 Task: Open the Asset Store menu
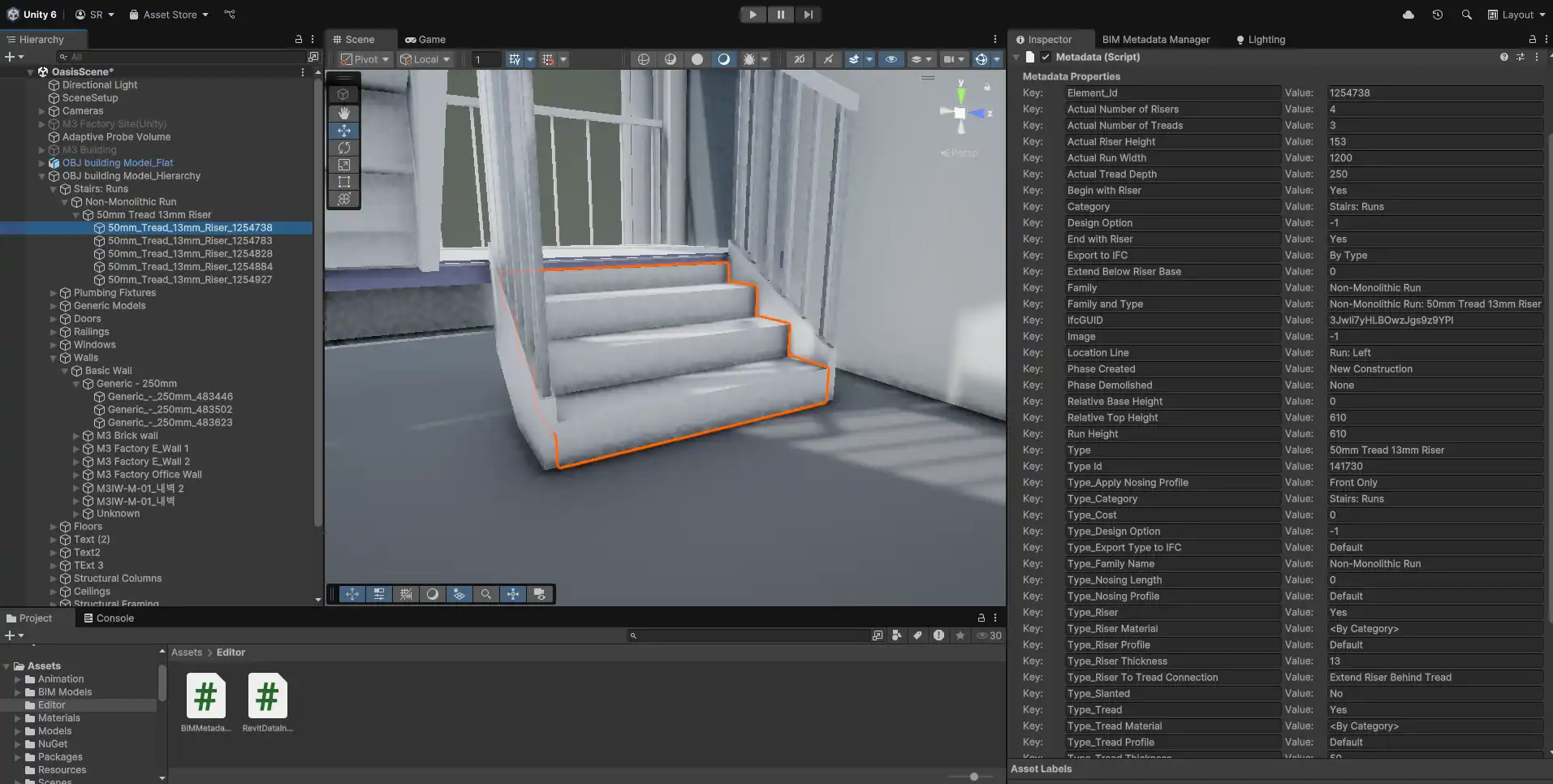click(169, 15)
